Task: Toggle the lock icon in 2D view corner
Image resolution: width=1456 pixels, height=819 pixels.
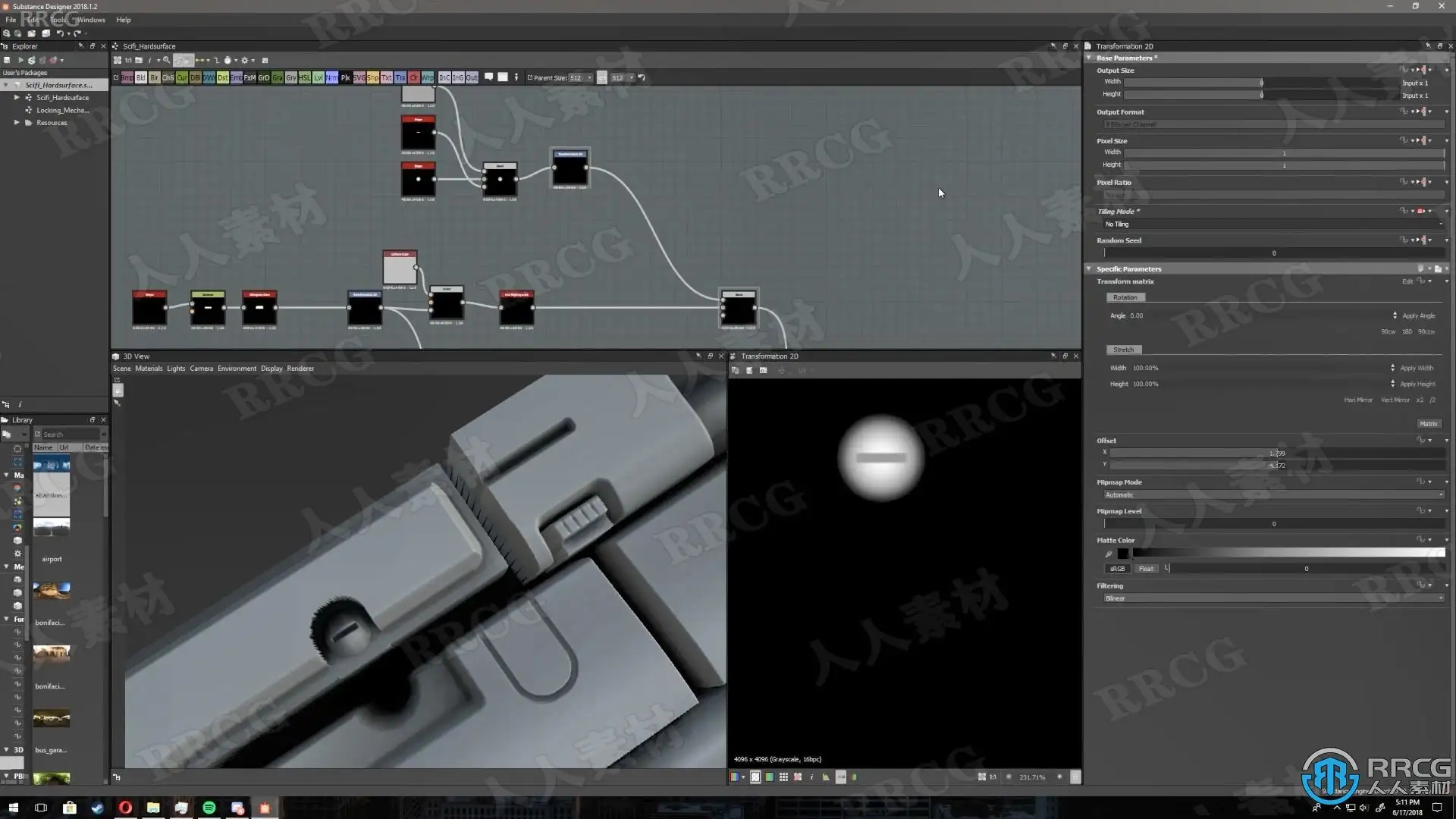Action: pos(1075,777)
